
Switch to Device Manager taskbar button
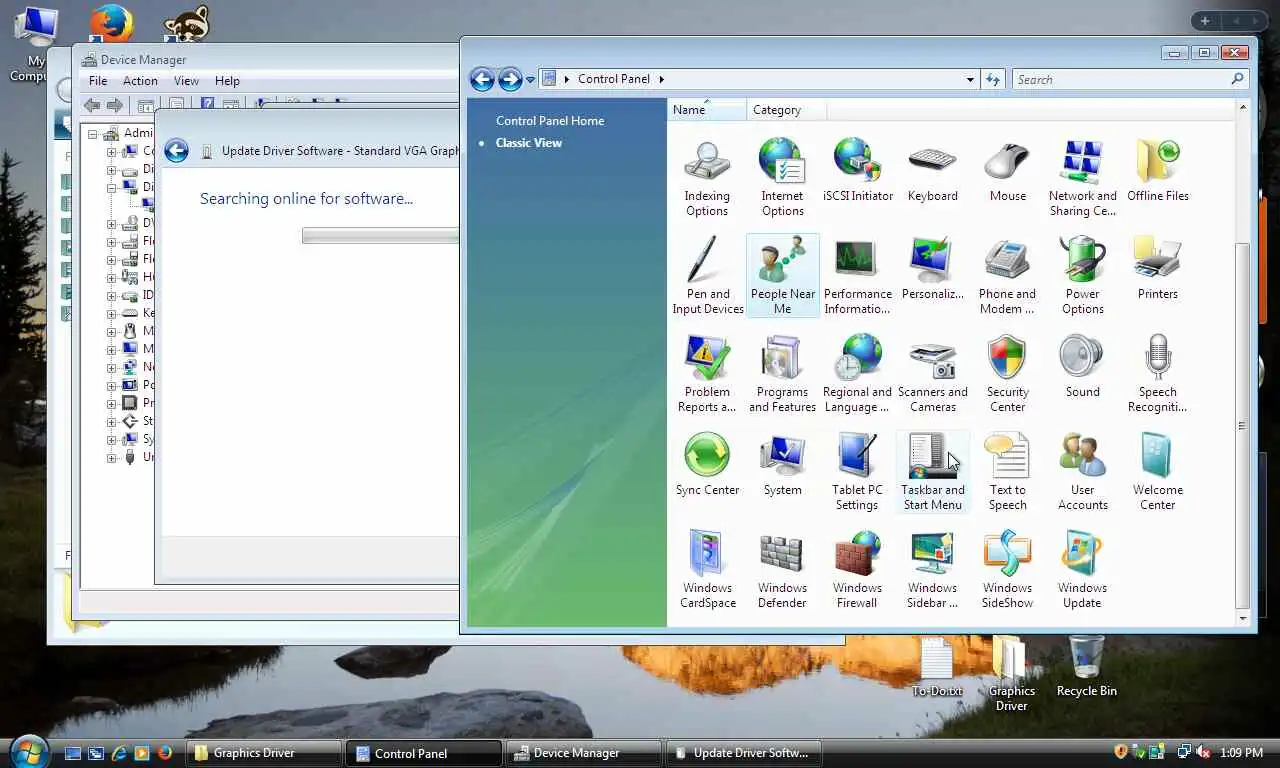coord(583,753)
